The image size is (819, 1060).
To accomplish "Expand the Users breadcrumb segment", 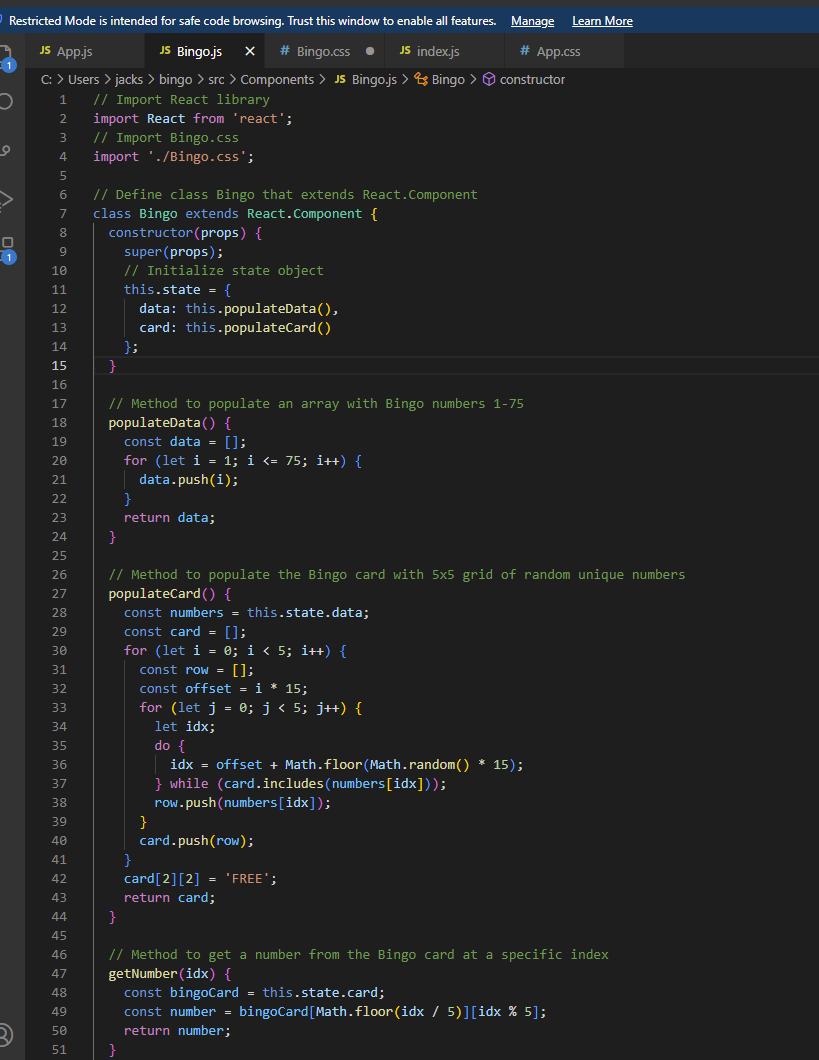I will pyautogui.click(x=84, y=79).
